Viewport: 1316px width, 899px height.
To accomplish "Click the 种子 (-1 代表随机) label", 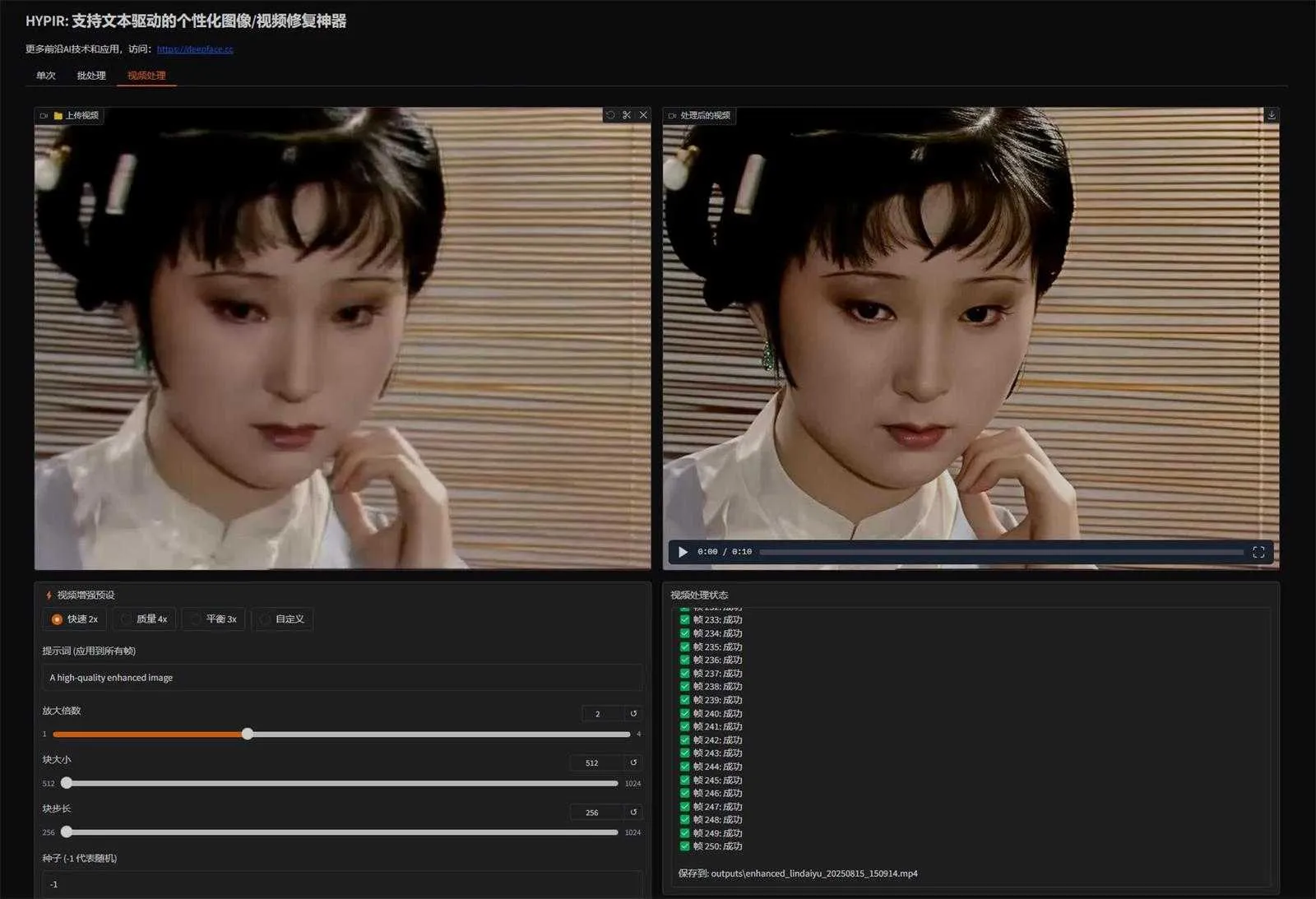I will coord(80,858).
